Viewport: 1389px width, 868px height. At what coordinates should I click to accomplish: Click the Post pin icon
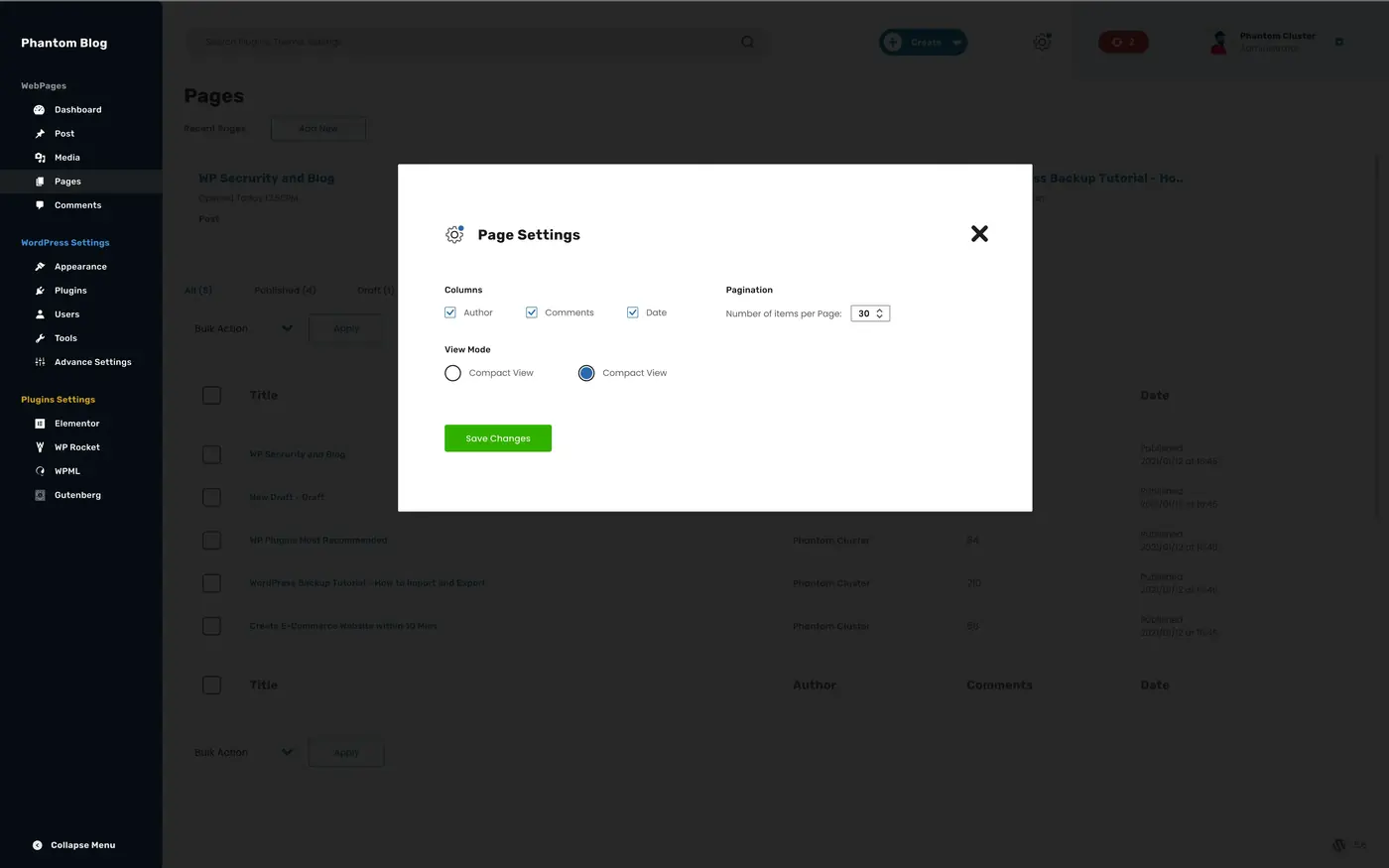[40, 134]
